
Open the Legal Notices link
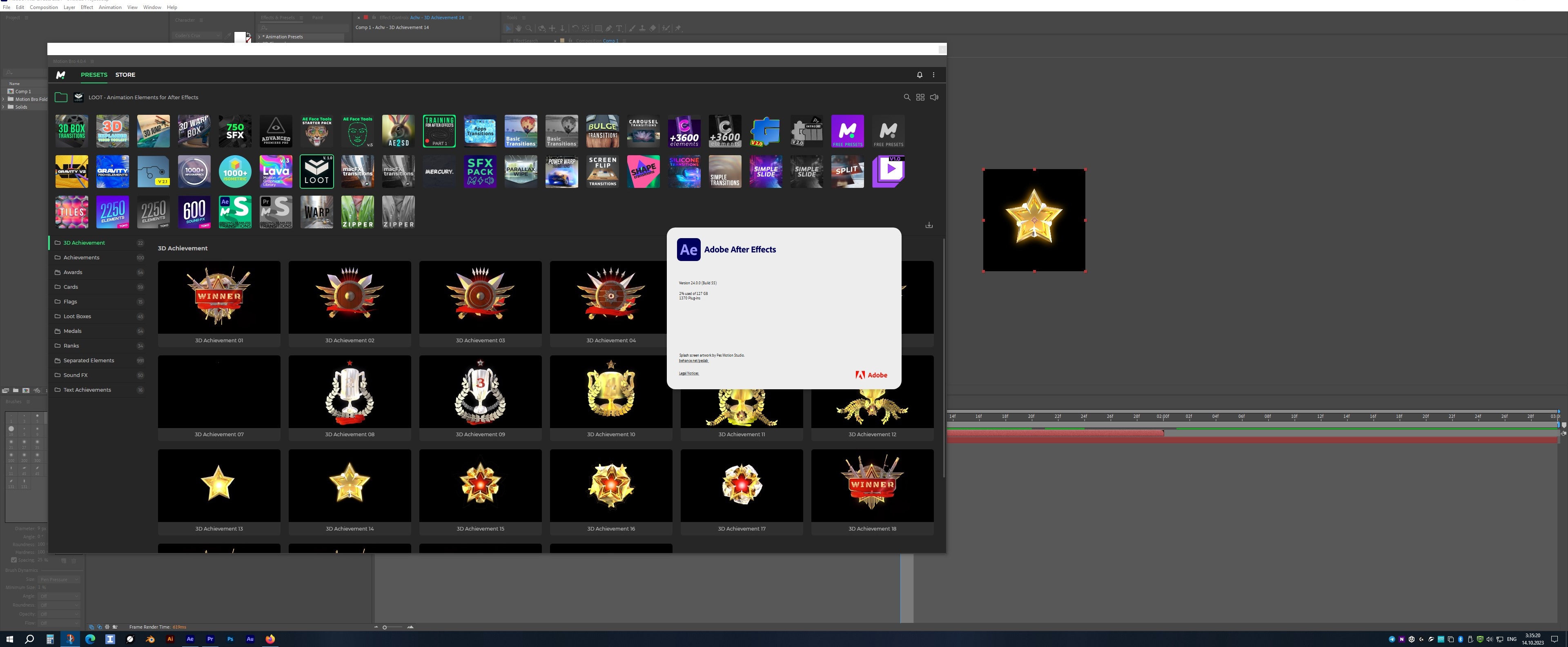(688, 373)
